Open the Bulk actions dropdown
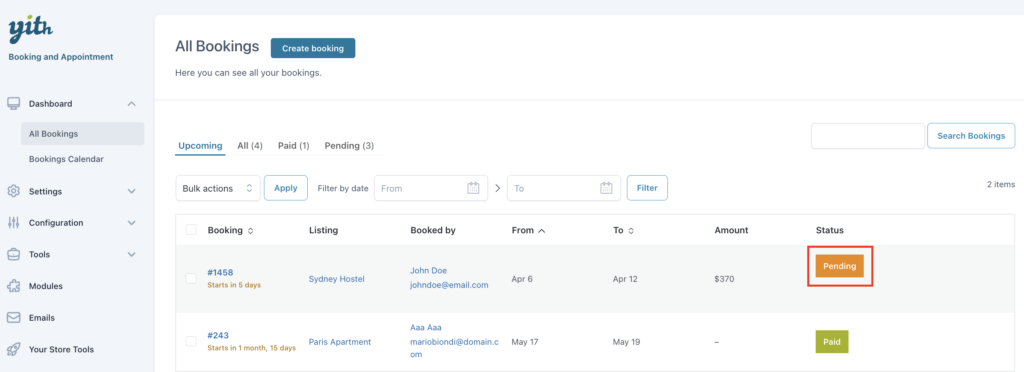Image resolution: width=1024 pixels, height=372 pixels. click(218, 188)
